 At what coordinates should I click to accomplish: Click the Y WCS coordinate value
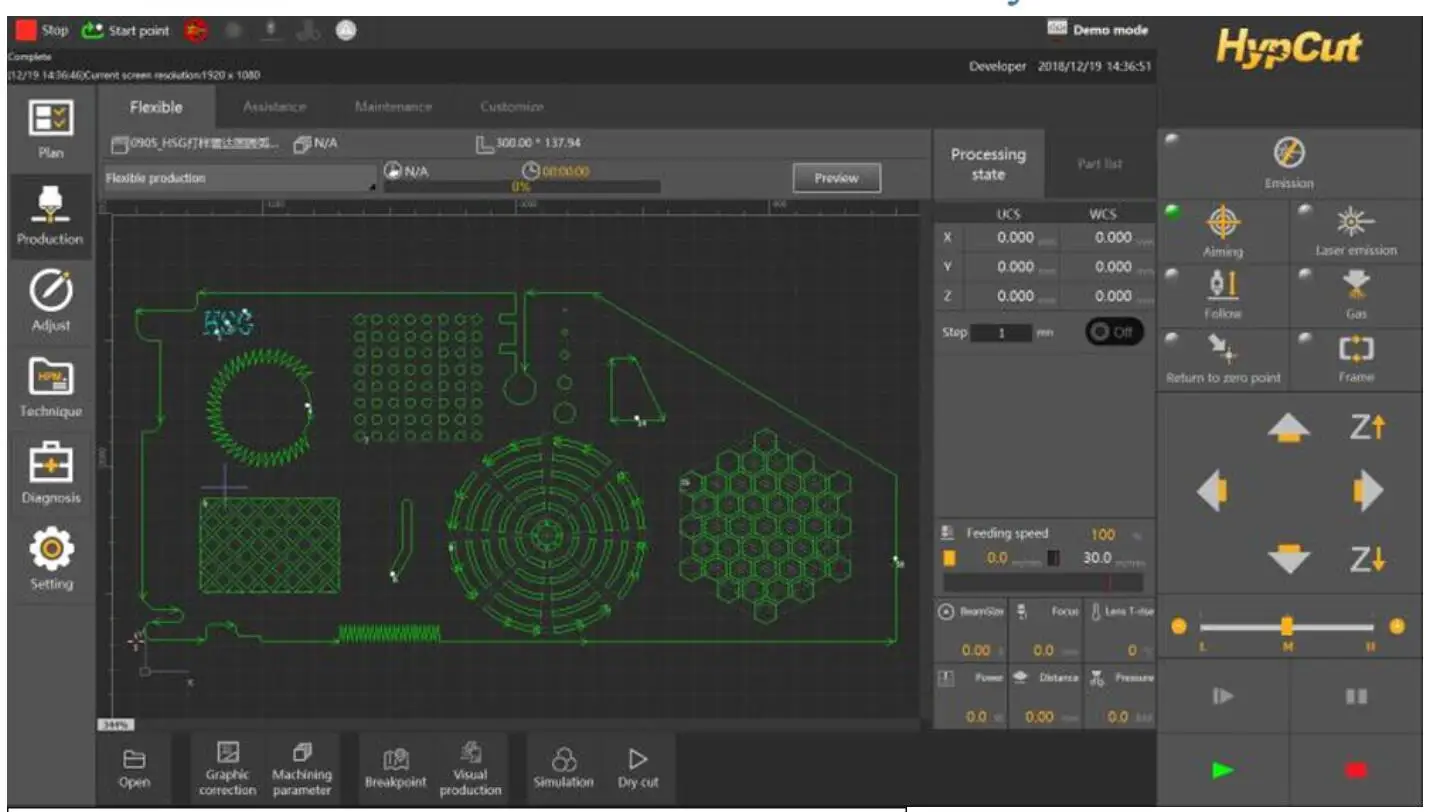(1113, 267)
